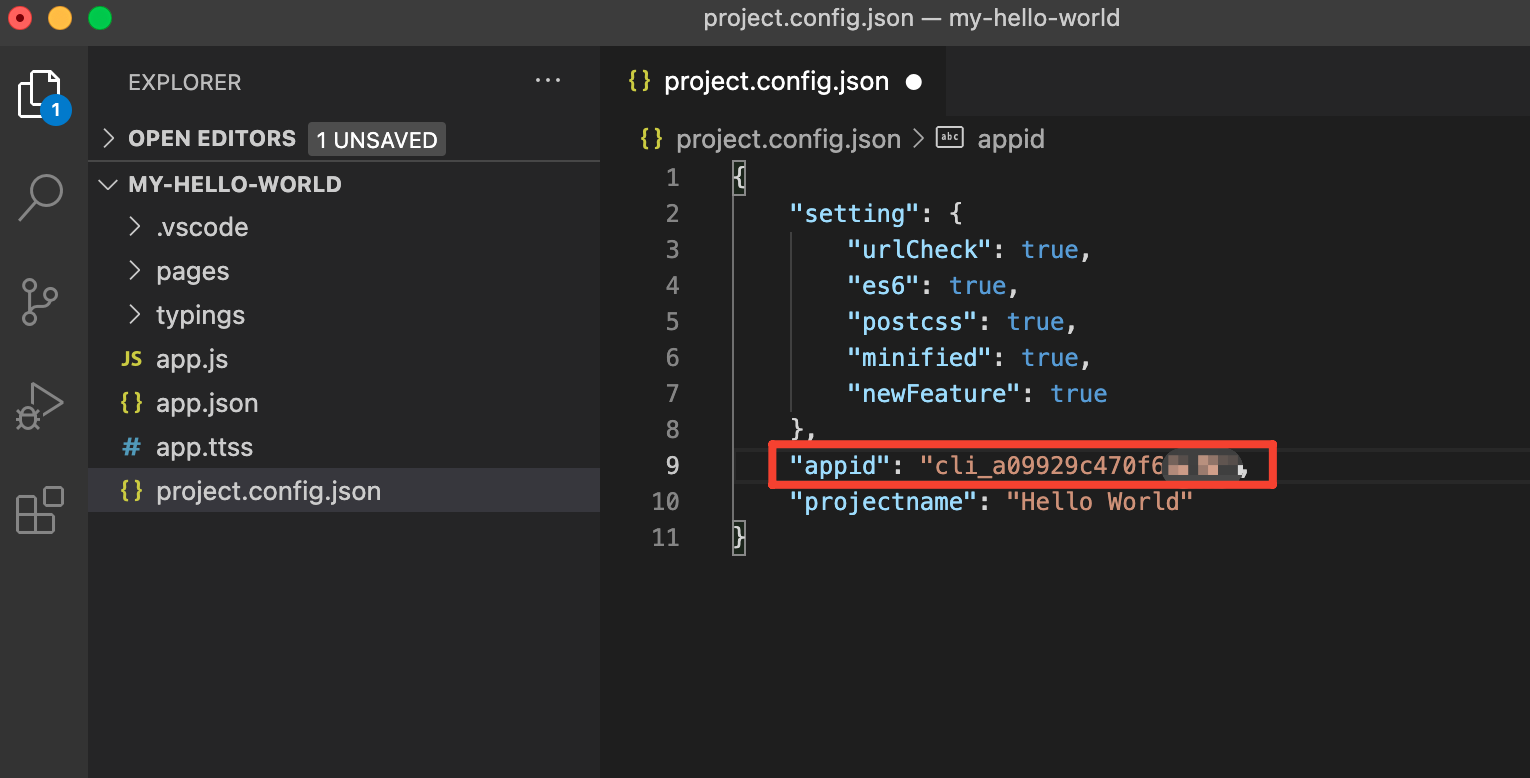Click the project.config.json breadcrumb segment
Viewport: 1530px width, 778px height.
[x=787, y=139]
